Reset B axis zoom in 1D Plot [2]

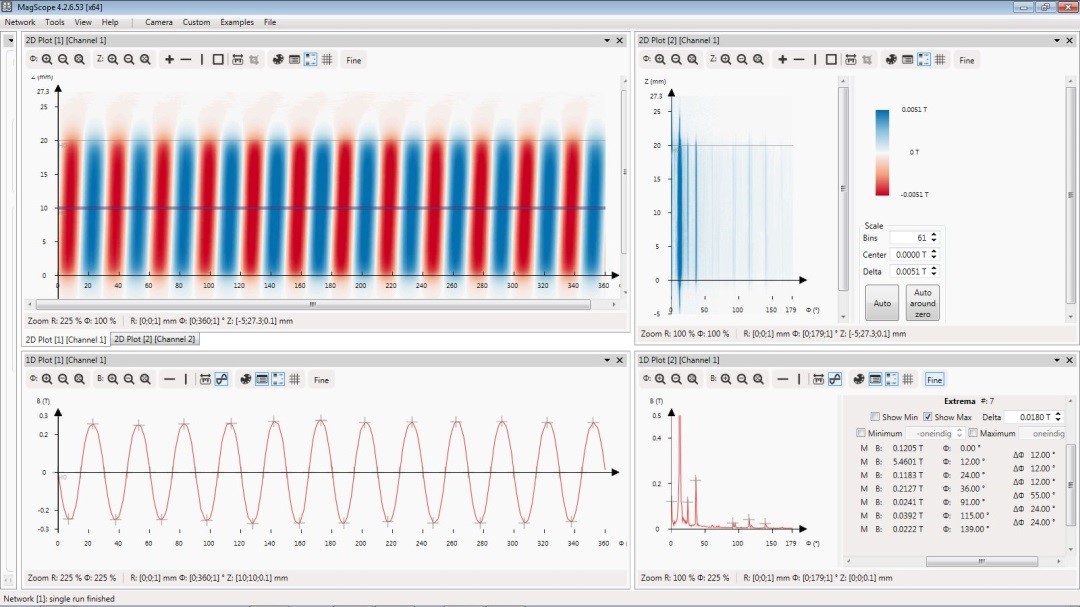(758, 379)
